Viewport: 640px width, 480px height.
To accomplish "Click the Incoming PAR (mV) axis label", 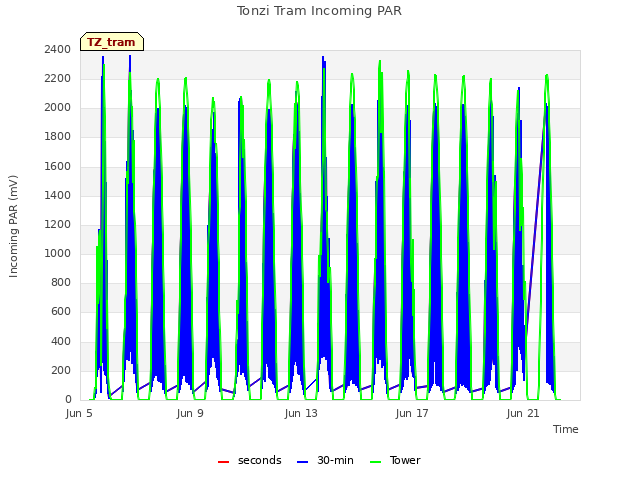I will click(13, 227).
